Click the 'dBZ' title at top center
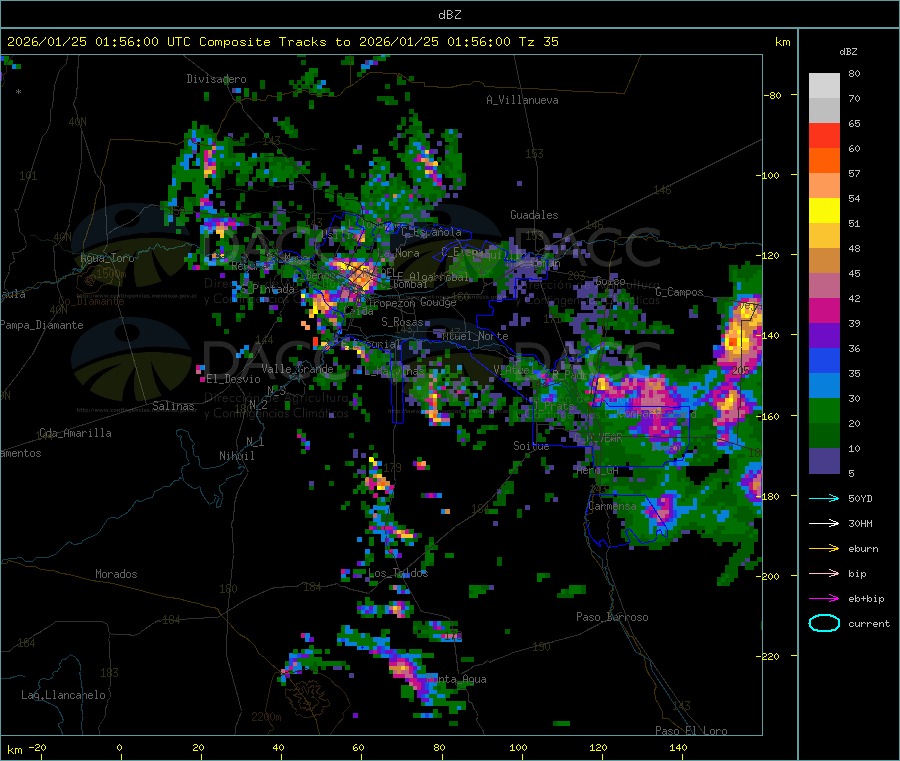900x761 pixels. tap(449, 15)
